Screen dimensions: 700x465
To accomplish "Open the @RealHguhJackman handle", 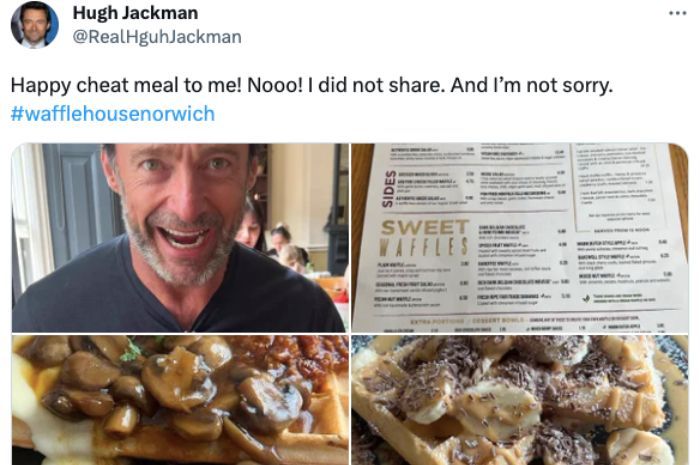I will tap(157, 37).
